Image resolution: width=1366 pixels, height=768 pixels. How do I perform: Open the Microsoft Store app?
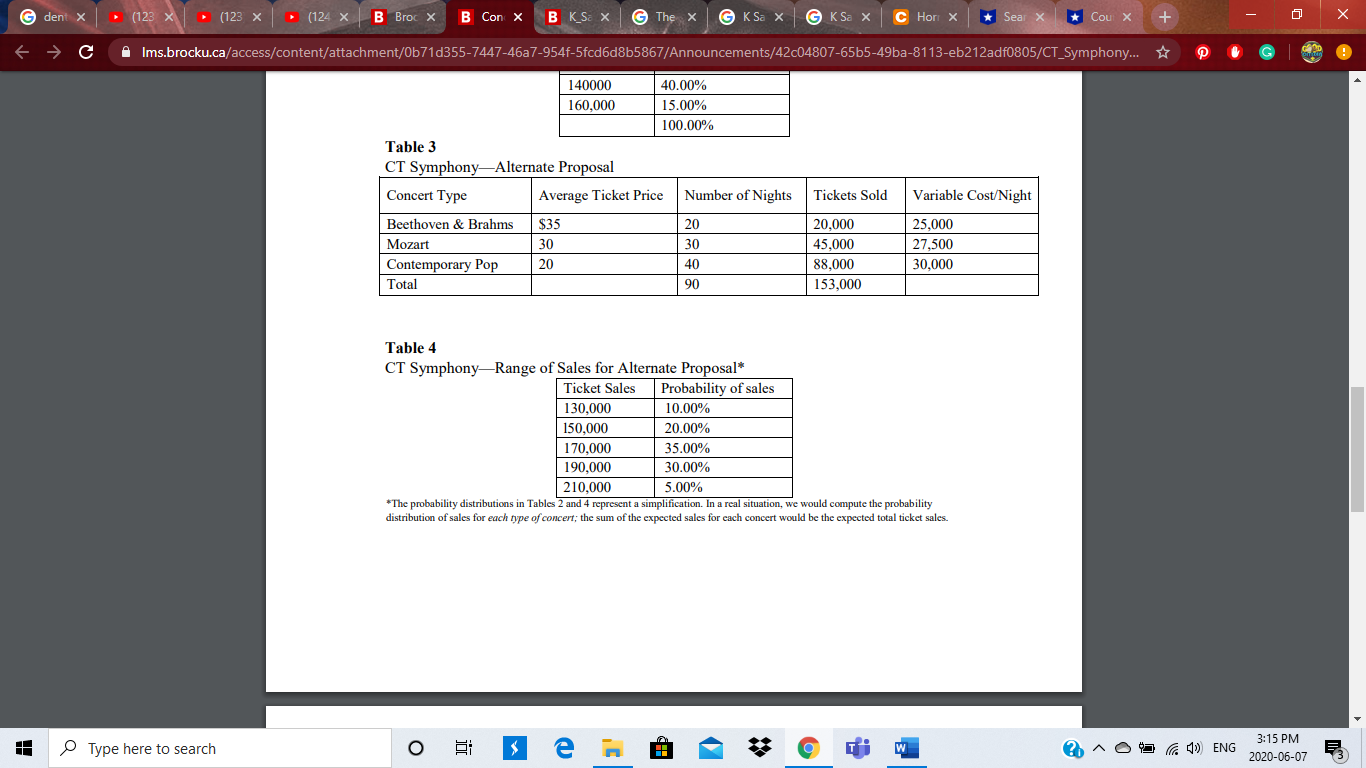click(661, 748)
